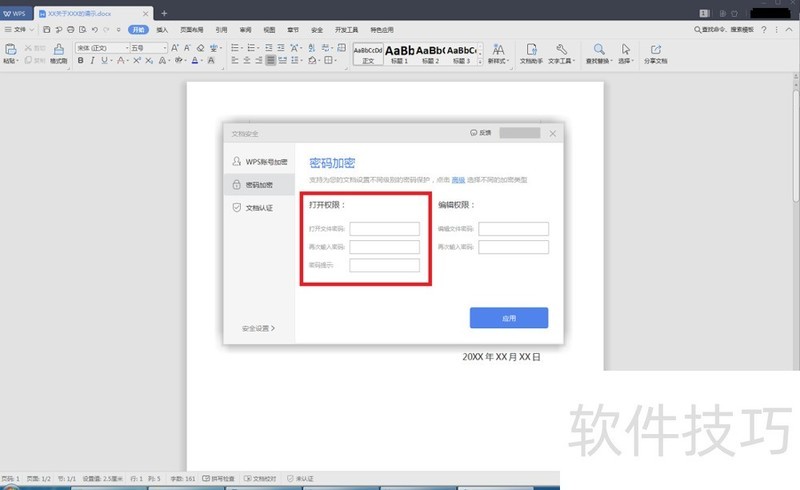Click the Format Painter brush icon
This screenshot has width=800, height=490.
[59, 50]
